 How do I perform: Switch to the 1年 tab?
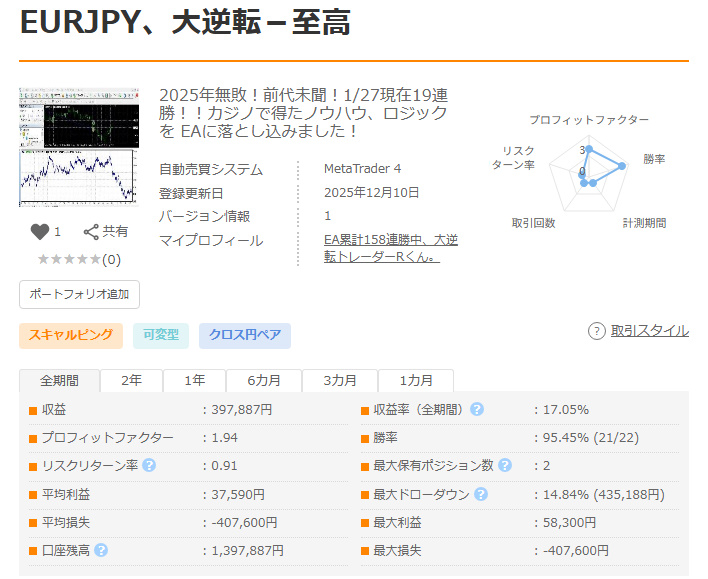tap(195, 380)
